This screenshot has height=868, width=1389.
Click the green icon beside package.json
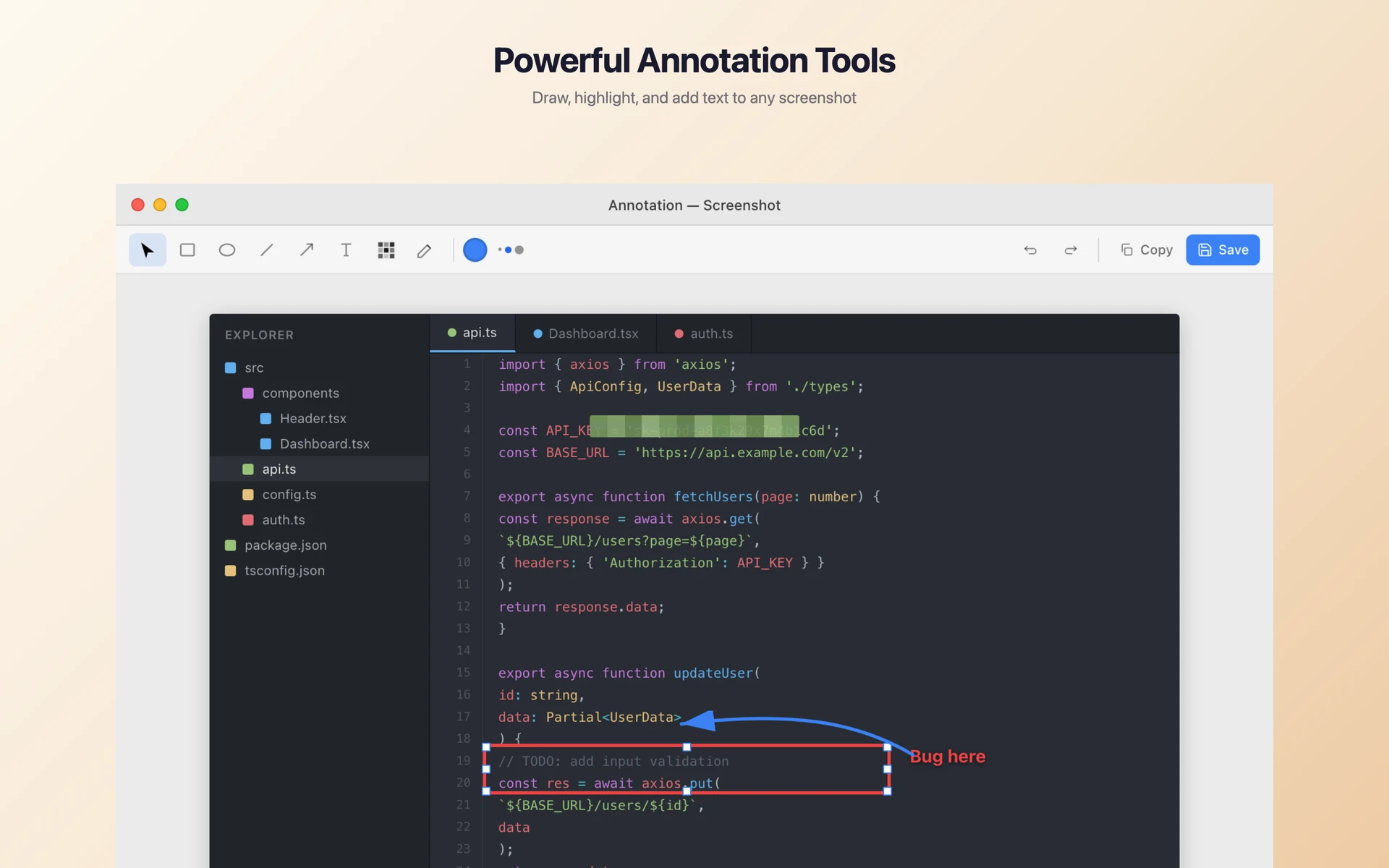(x=231, y=545)
